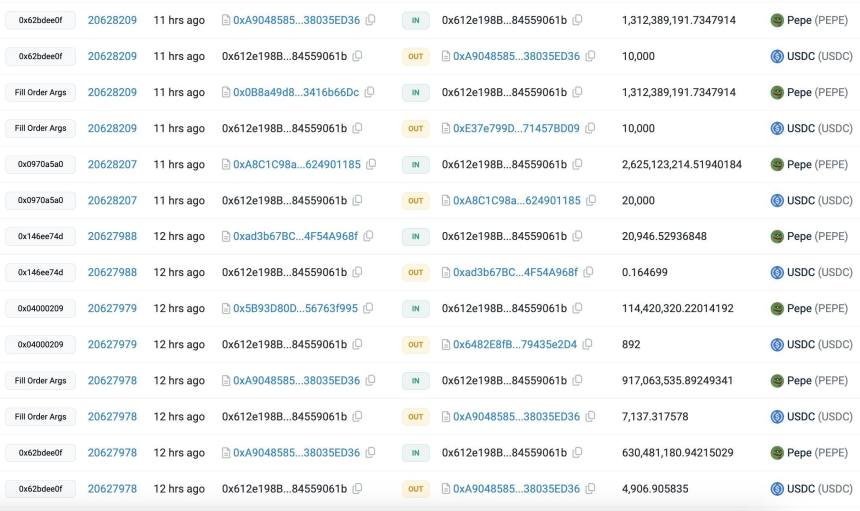Open block 20628207 in the 20,000 USDC row

pos(112,200)
